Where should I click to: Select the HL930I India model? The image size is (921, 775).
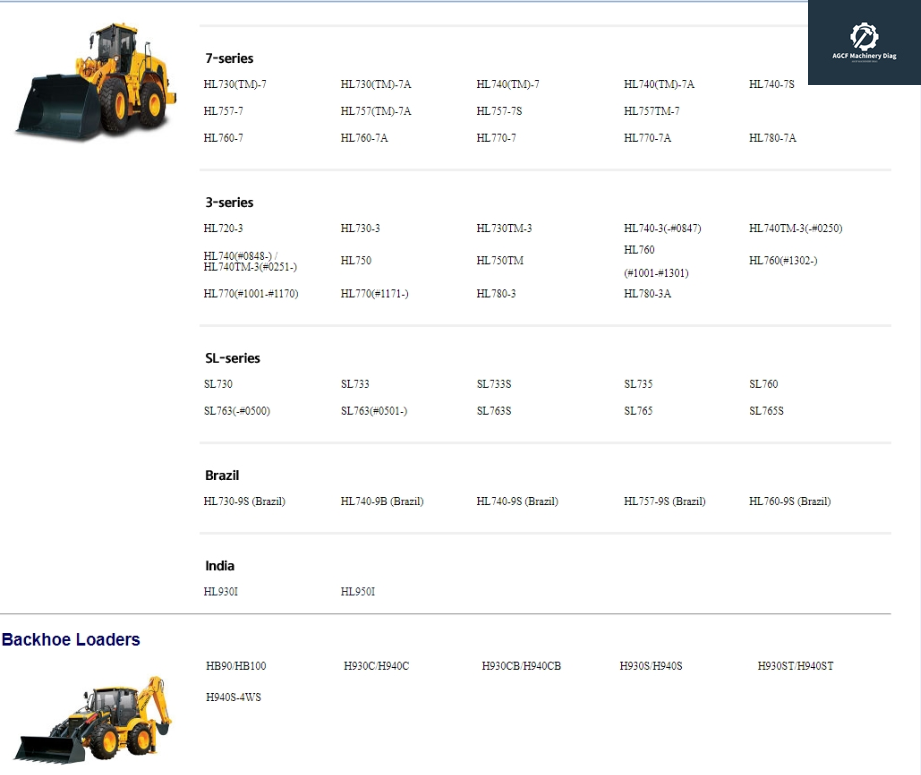tap(221, 591)
